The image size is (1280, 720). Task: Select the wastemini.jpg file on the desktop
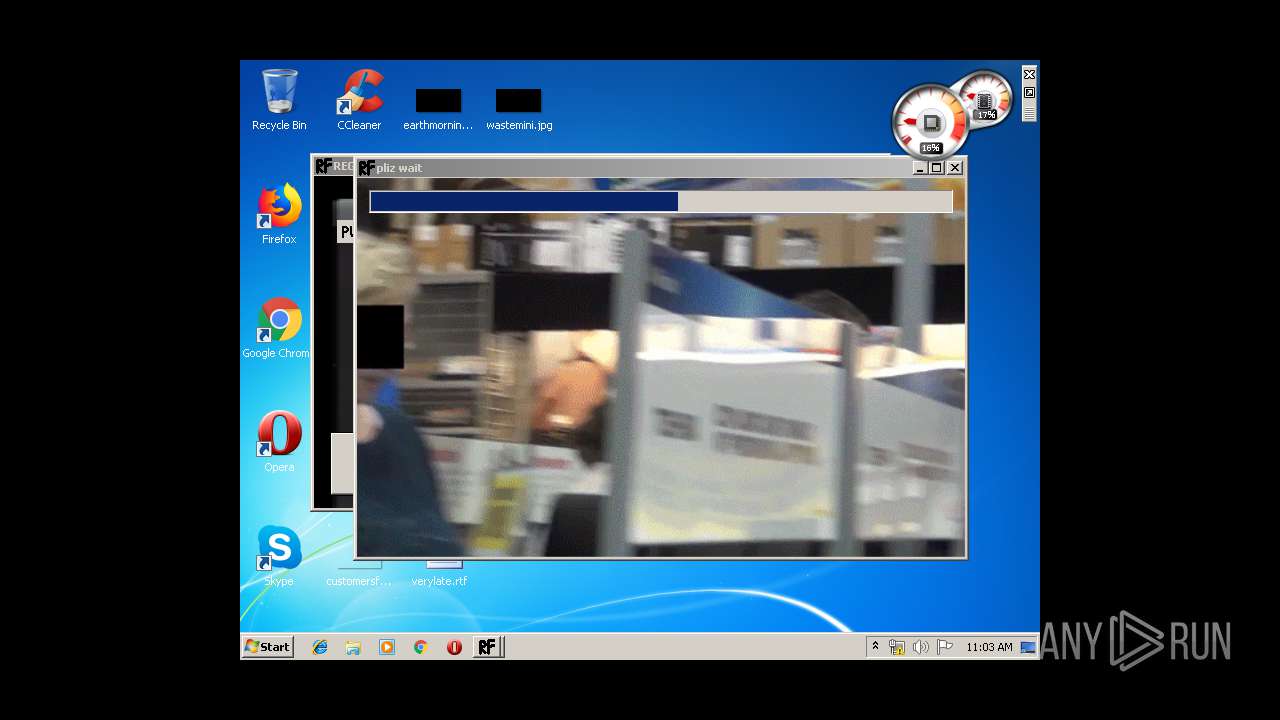519,109
